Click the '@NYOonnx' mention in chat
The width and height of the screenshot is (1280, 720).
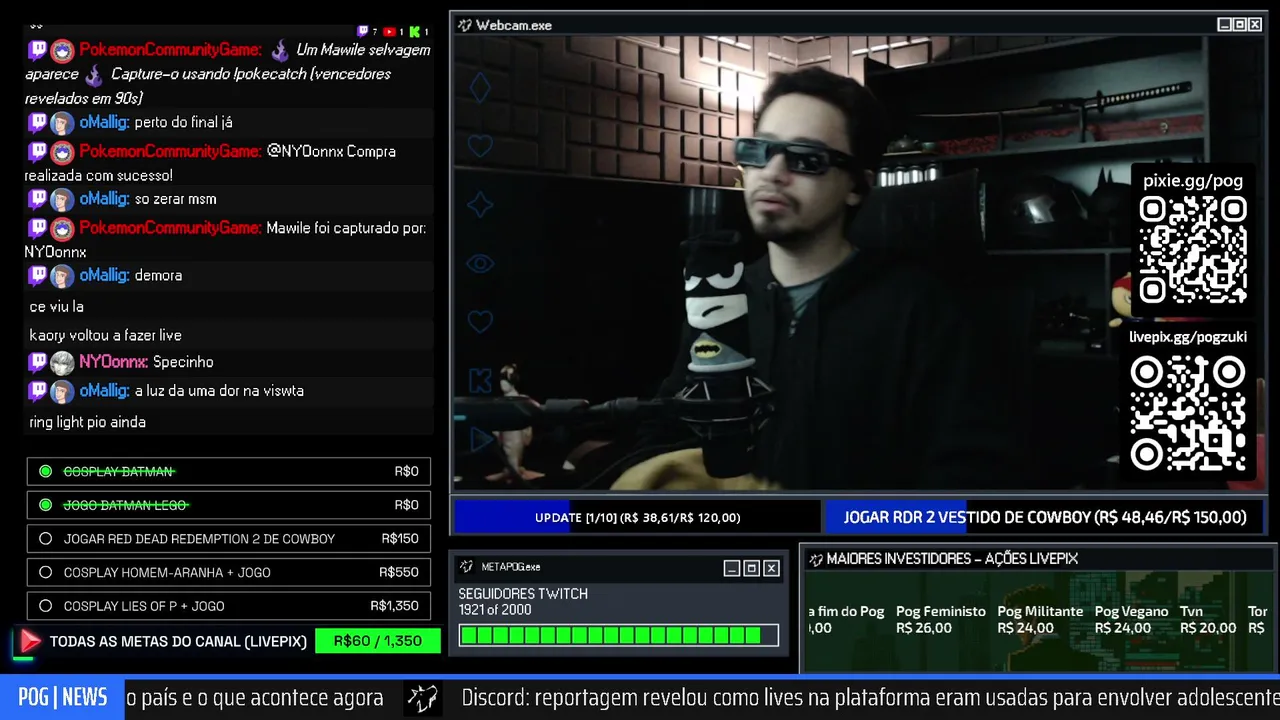pos(304,151)
